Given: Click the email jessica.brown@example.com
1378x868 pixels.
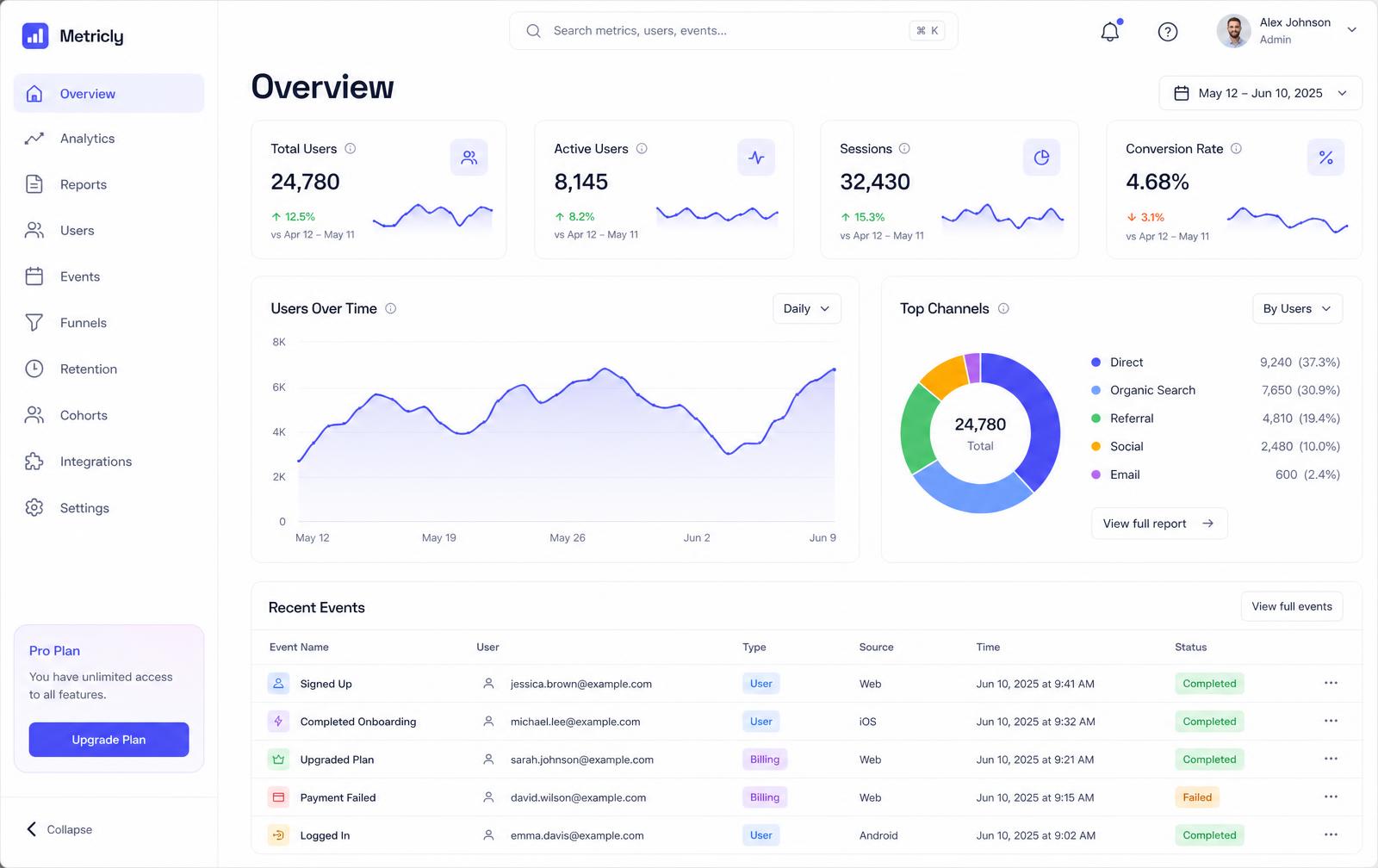Looking at the screenshot, I should (x=581, y=684).
